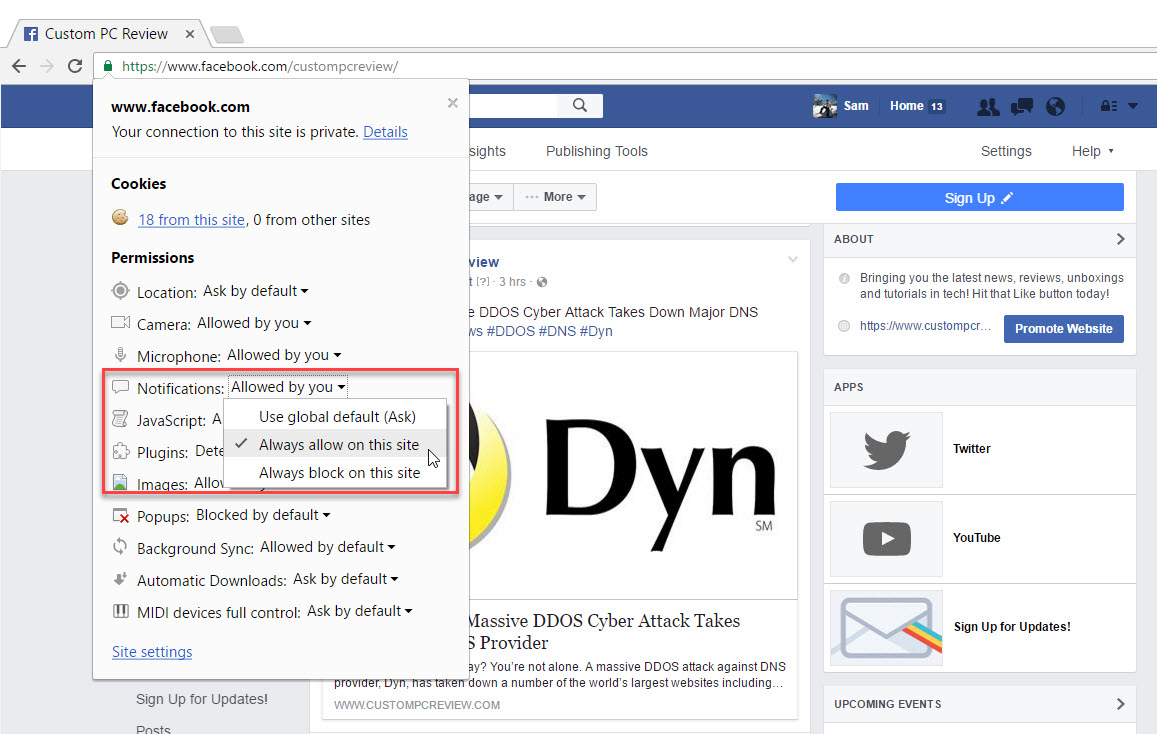Click the cookie icon in Cookies section

pos(120,217)
